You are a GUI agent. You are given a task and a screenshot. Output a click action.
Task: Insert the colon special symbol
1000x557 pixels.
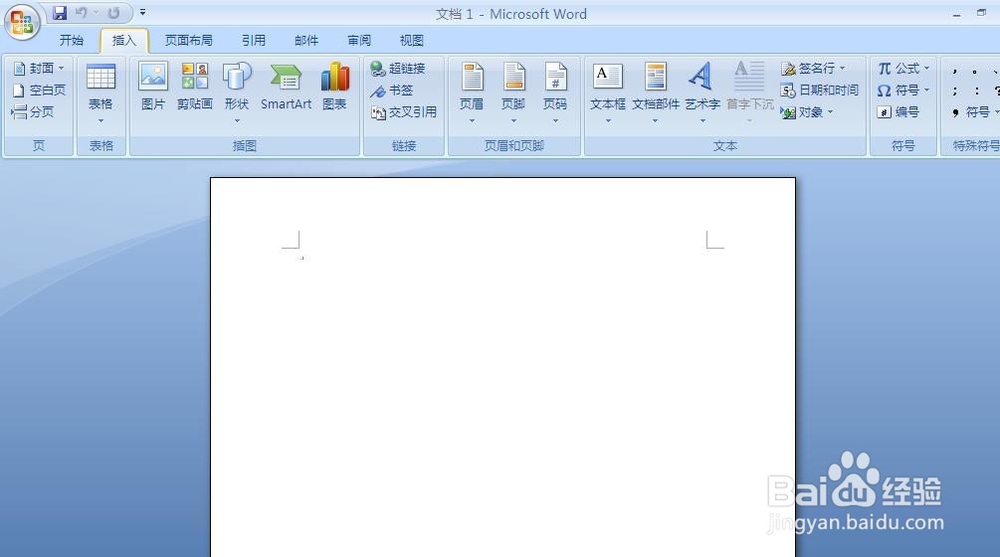[x=976, y=91]
